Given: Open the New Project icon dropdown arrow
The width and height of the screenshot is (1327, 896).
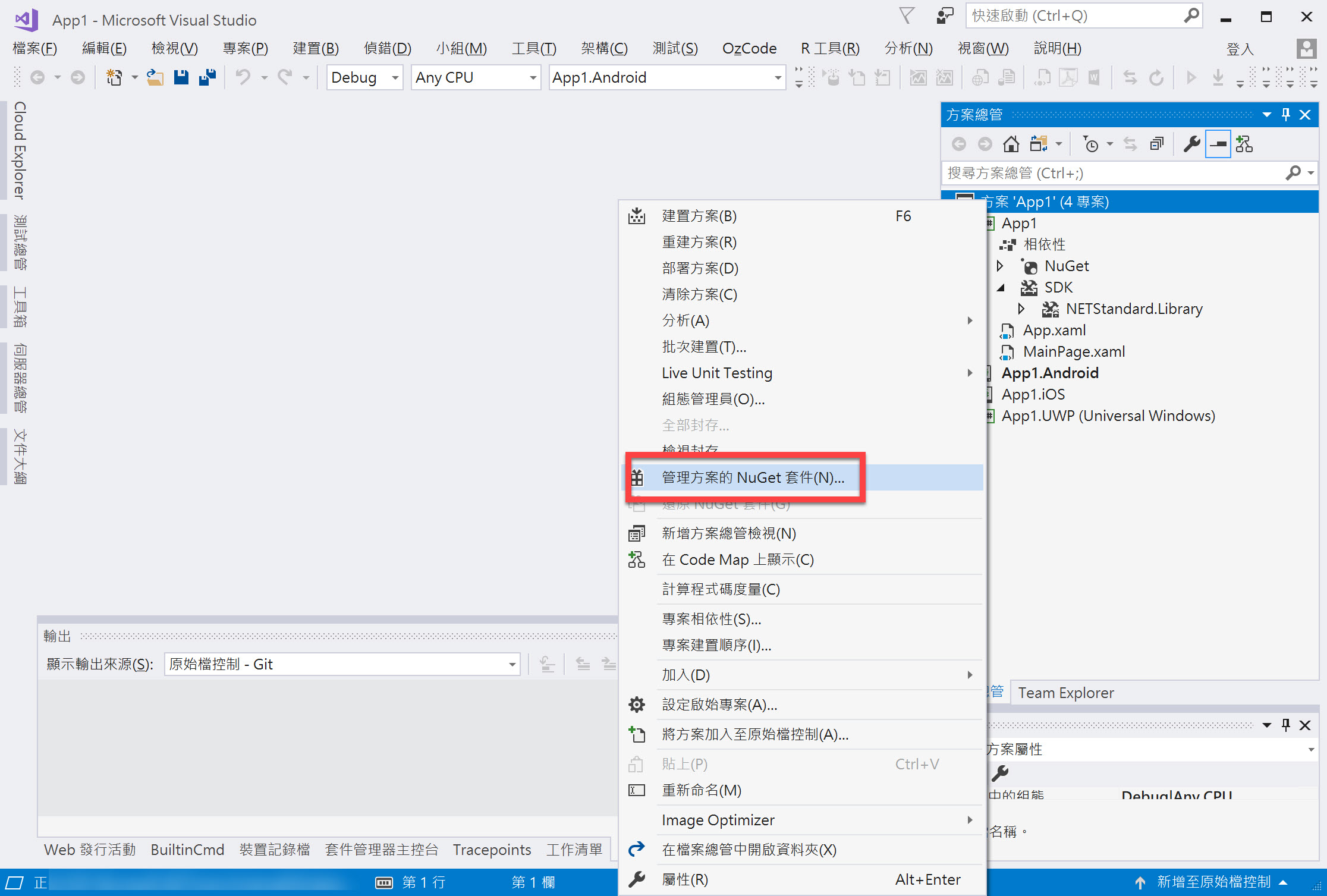Looking at the screenshot, I should (x=134, y=77).
